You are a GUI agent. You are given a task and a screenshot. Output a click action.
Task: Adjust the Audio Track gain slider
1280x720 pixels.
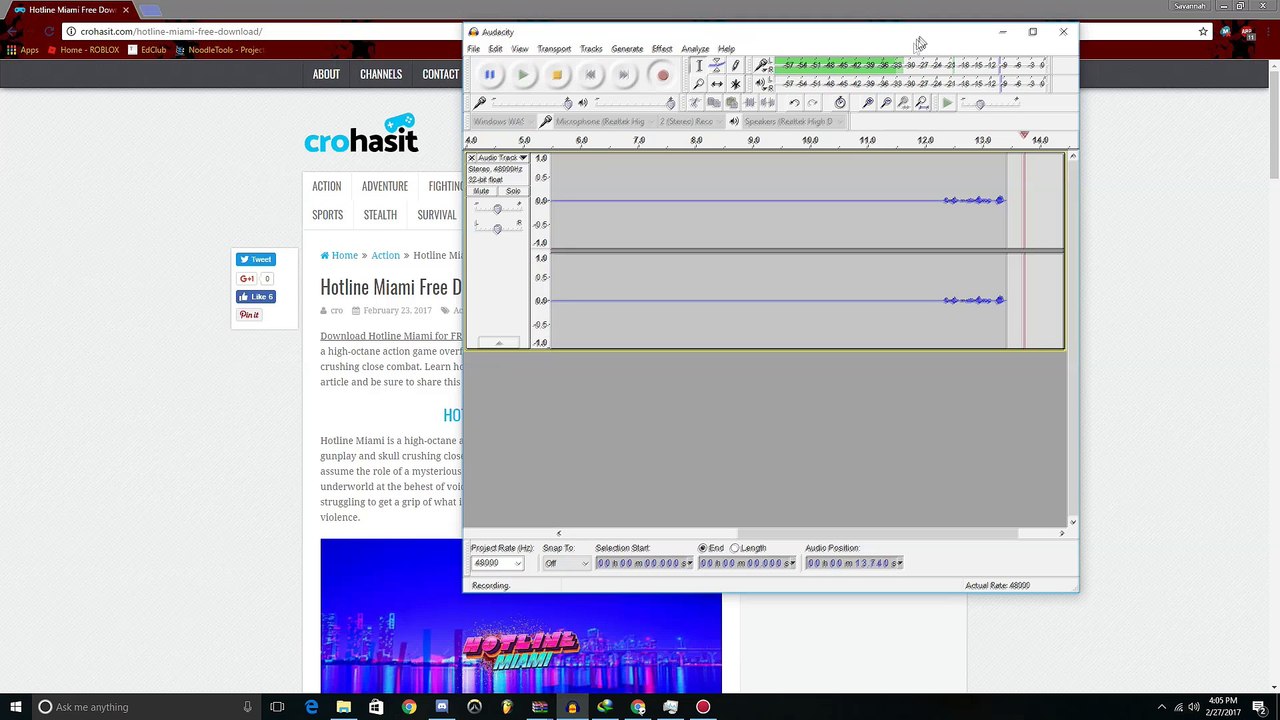click(497, 208)
